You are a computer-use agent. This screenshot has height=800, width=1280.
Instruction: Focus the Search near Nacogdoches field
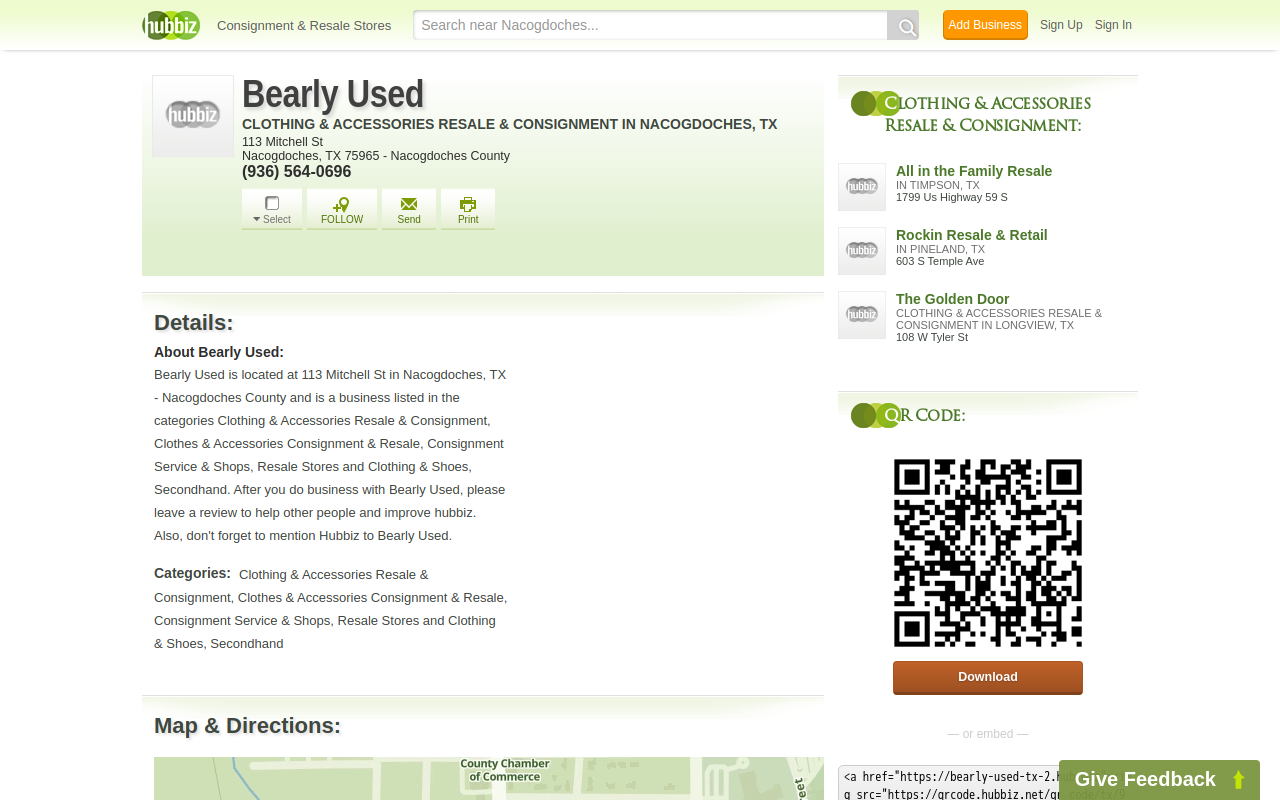click(650, 25)
